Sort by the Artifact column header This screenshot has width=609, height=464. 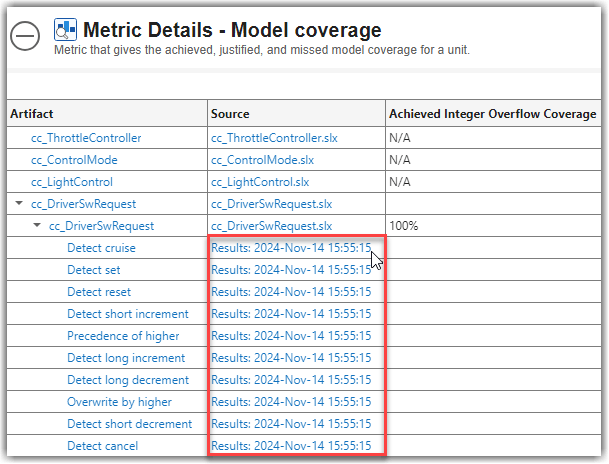coord(32,114)
